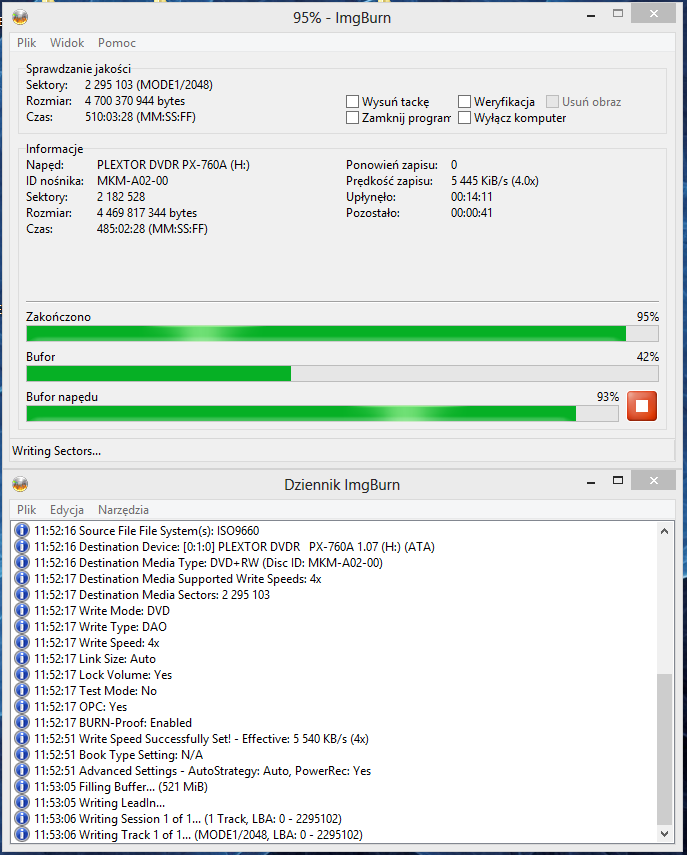Click the log scrollbar up arrow

click(x=664, y=531)
